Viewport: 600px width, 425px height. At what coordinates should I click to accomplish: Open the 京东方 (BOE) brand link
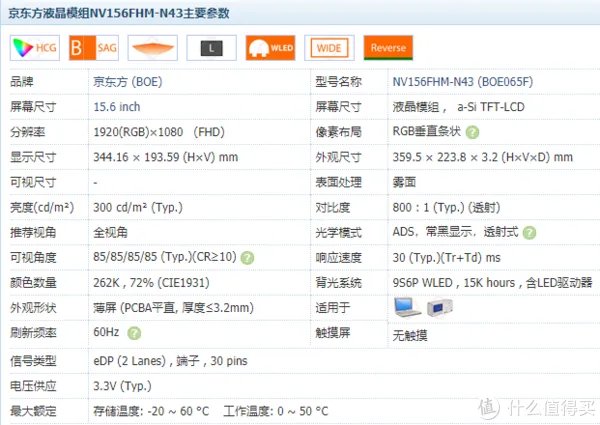click(x=128, y=82)
